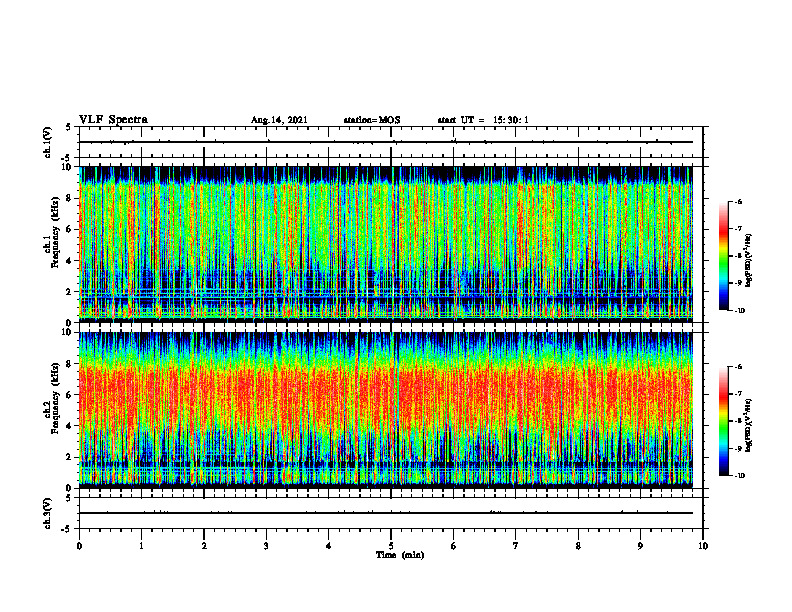This screenshot has width=792, height=612.
Task: Click the "-8" label on ch.2 colorbar
Action: pyautogui.click(x=738, y=421)
